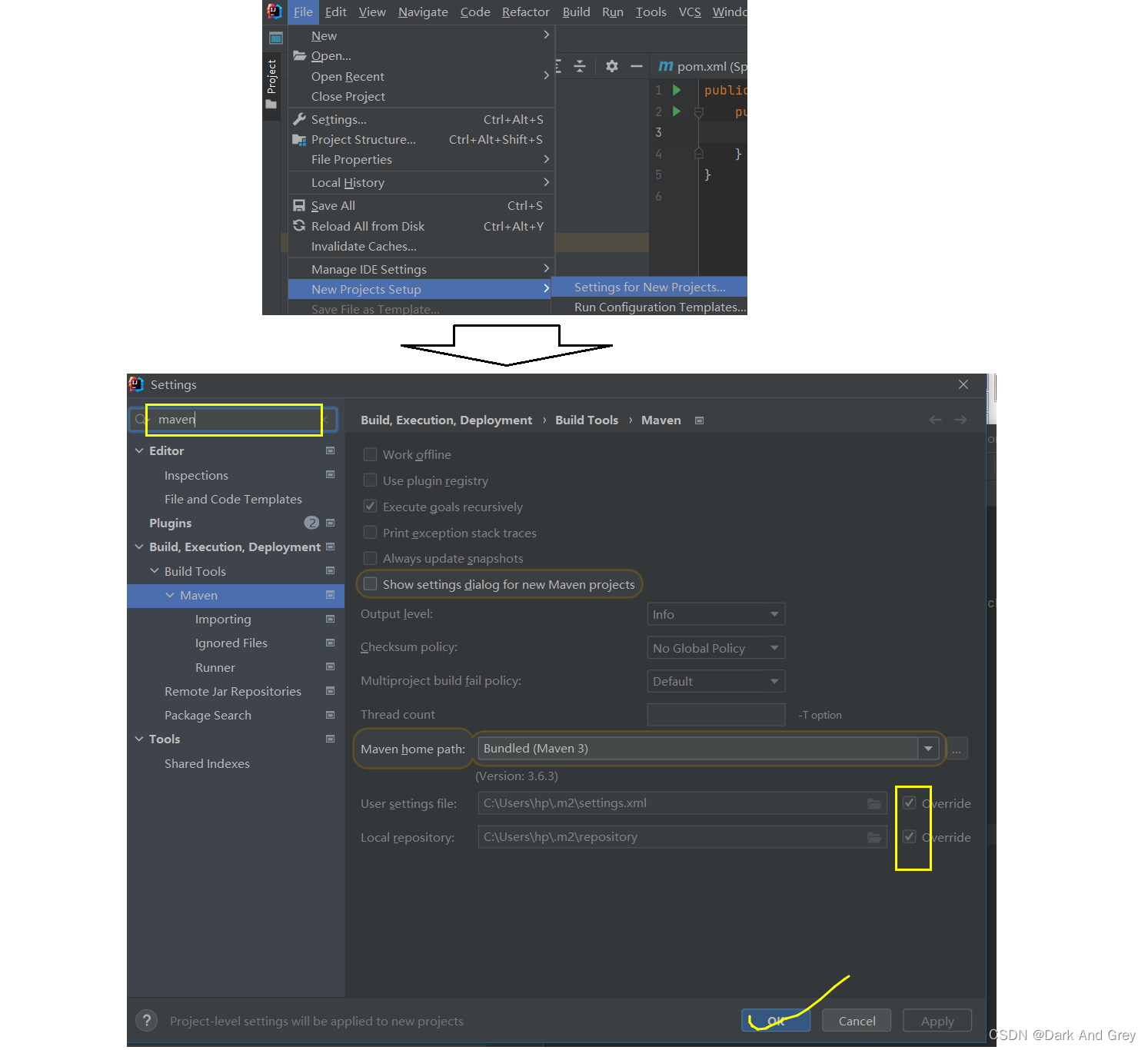This screenshot has width=1148, height=1050.
Task: Select Remote Jar Repositories
Action: tap(233, 691)
